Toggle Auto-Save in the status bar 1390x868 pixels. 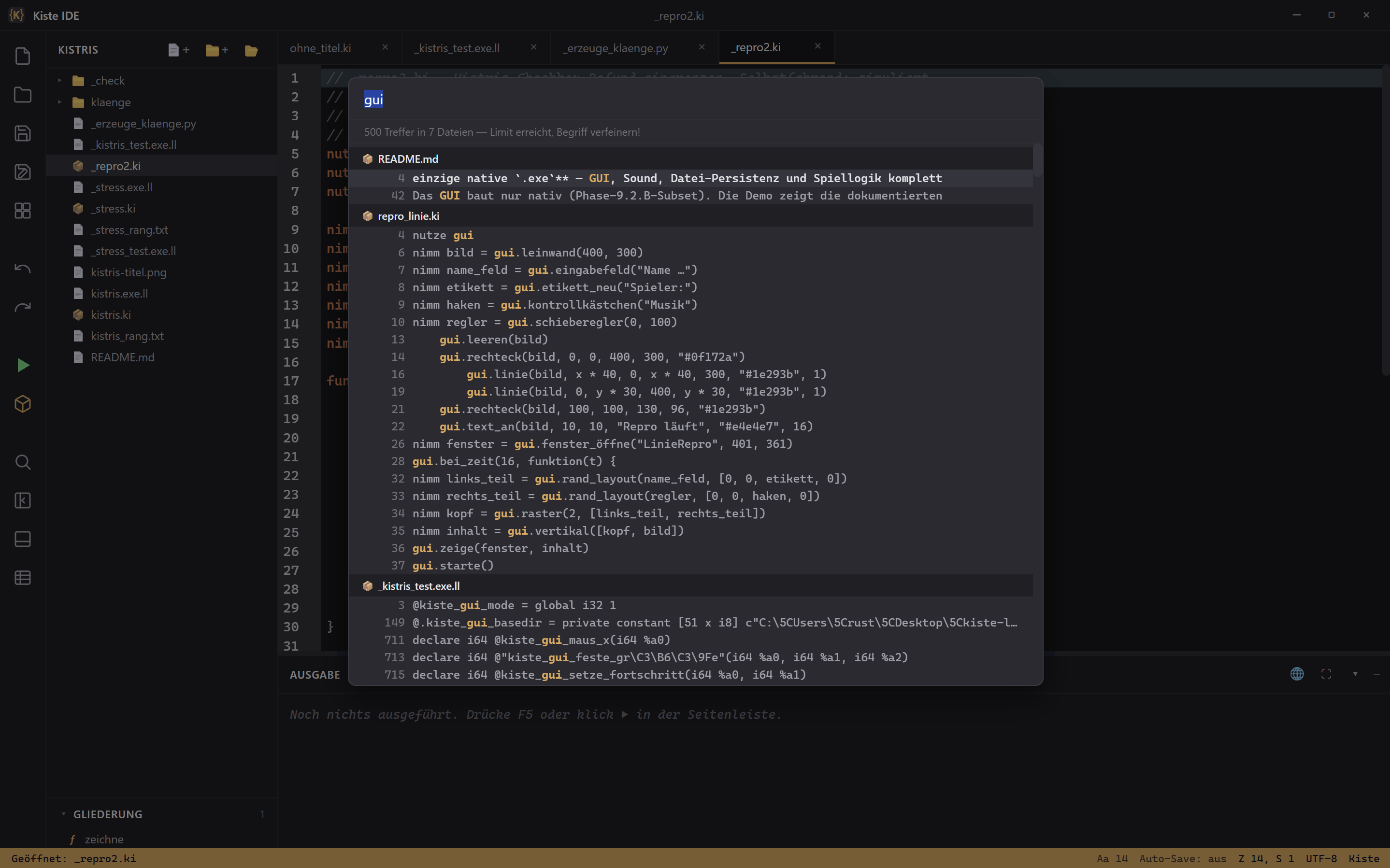pyautogui.click(x=1183, y=858)
